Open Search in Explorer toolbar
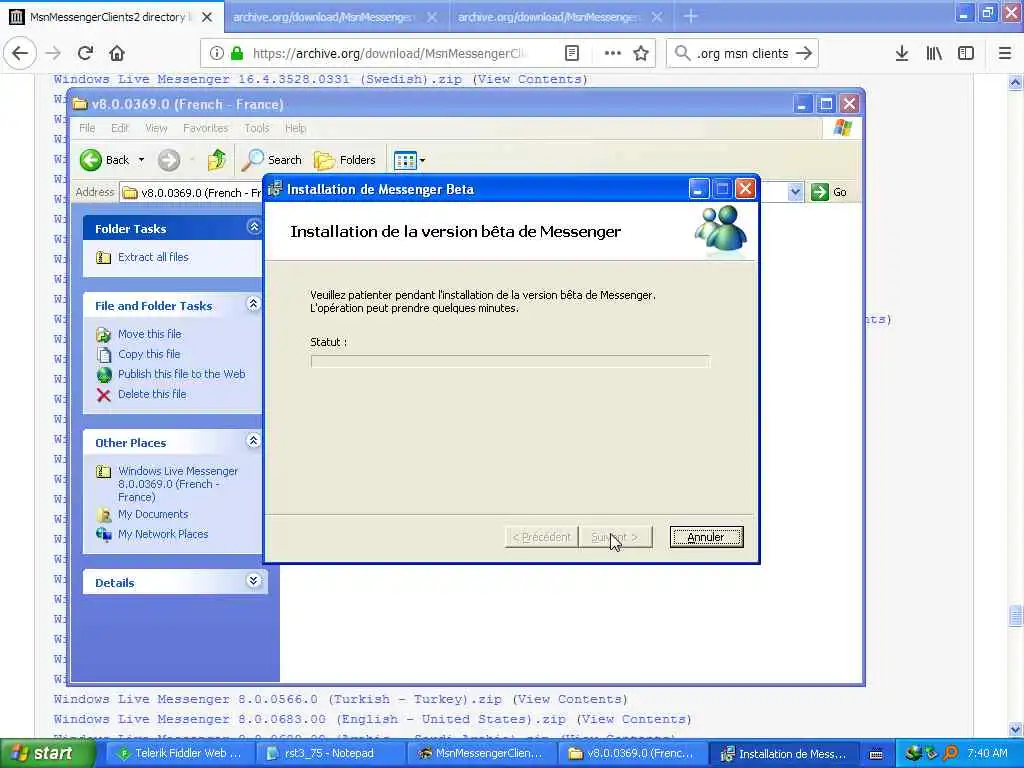 [x=272, y=160]
